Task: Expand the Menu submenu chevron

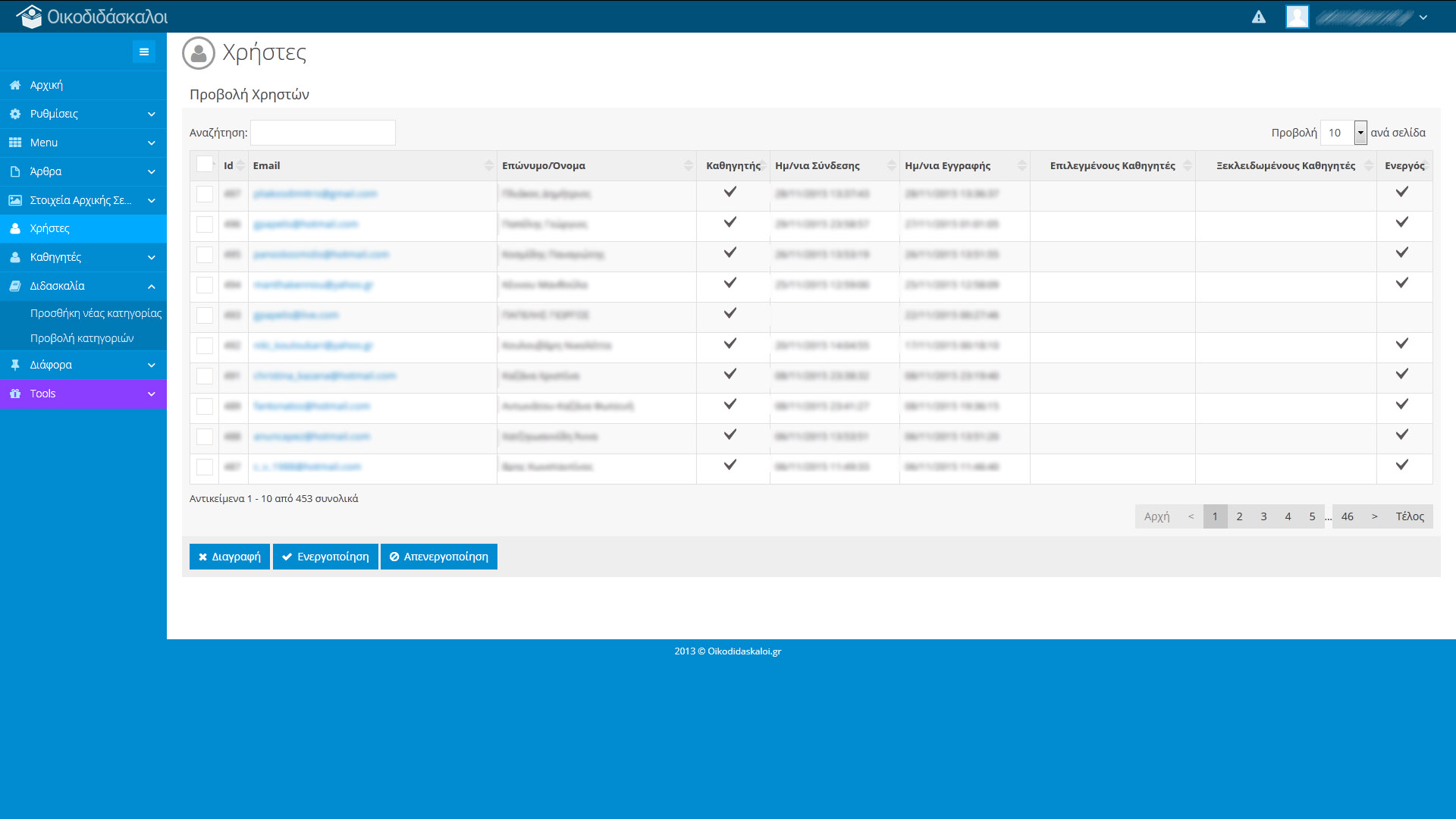Action: click(x=152, y=143)
